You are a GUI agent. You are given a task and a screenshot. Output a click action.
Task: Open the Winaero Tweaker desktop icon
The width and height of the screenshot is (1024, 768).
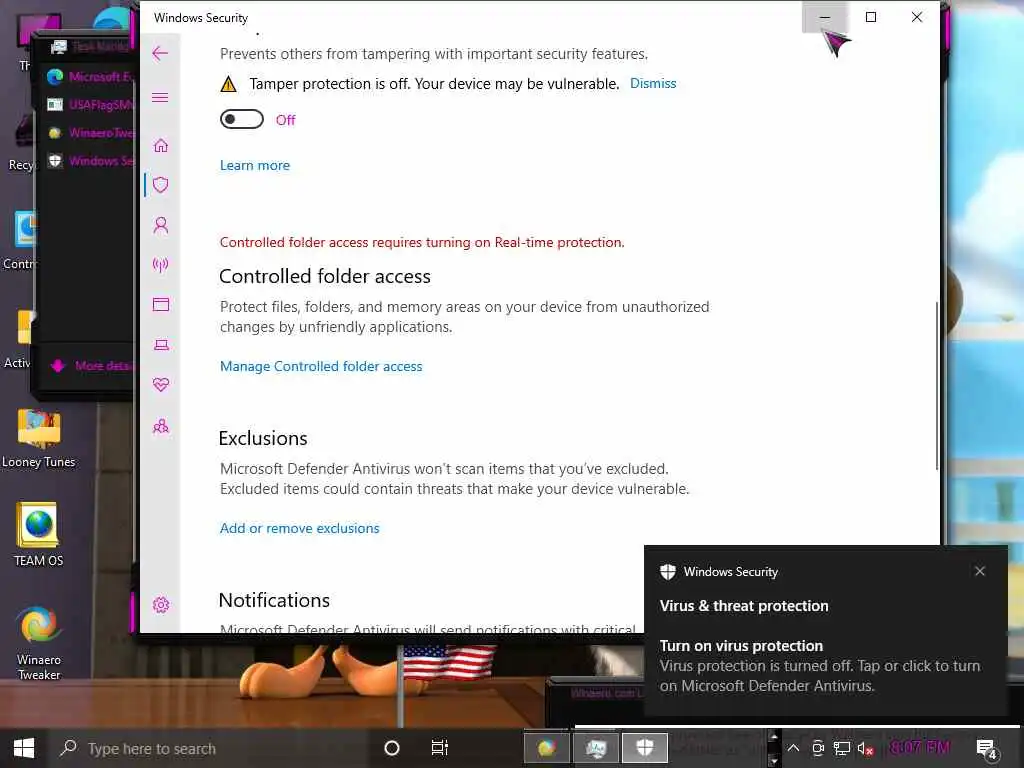[39, 643]
